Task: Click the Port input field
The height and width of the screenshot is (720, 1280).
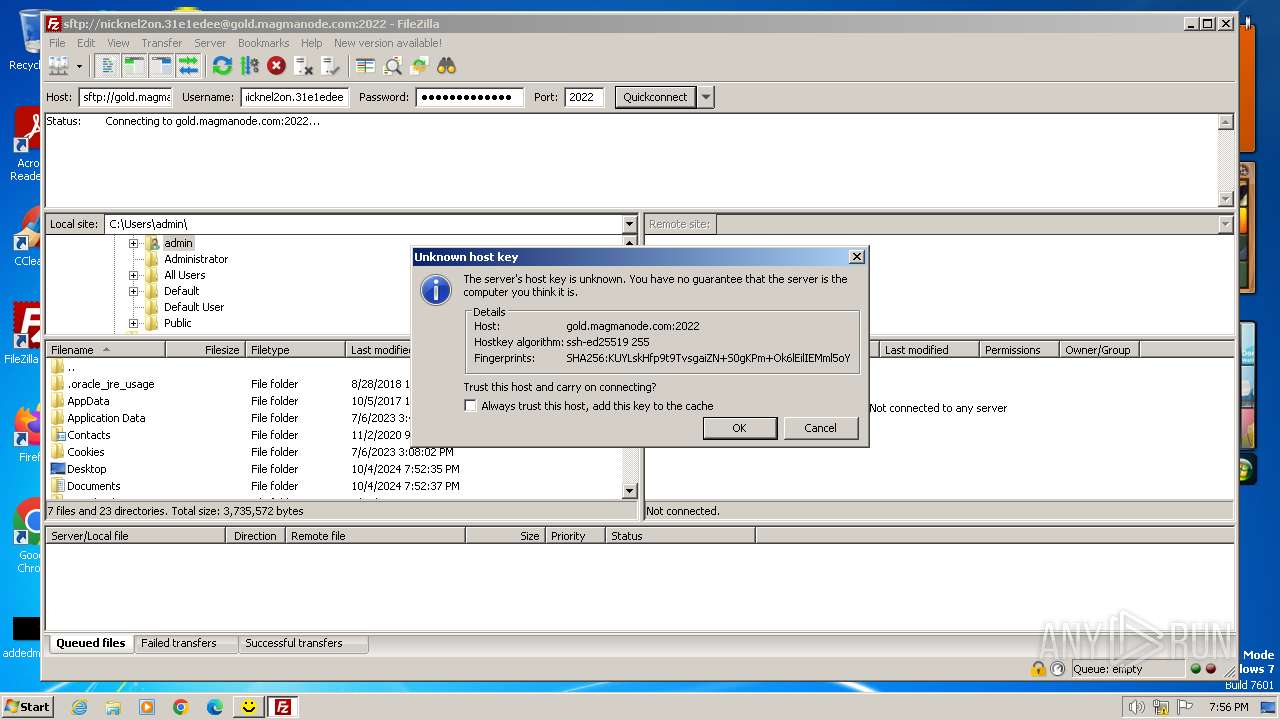Action: [583, 97]
